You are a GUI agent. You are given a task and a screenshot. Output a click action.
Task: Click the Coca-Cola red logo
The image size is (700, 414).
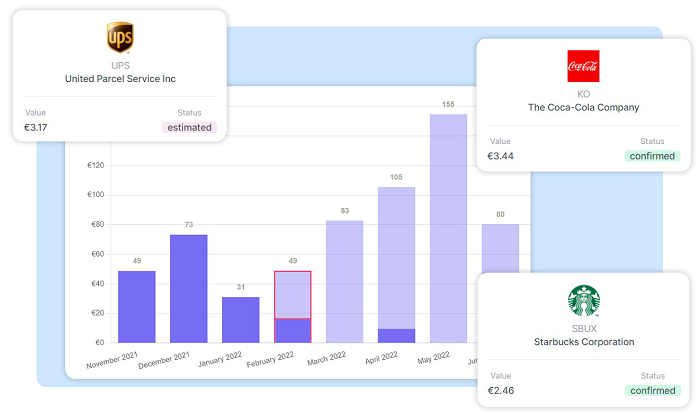pyautogui.click(x=583, y=67)
